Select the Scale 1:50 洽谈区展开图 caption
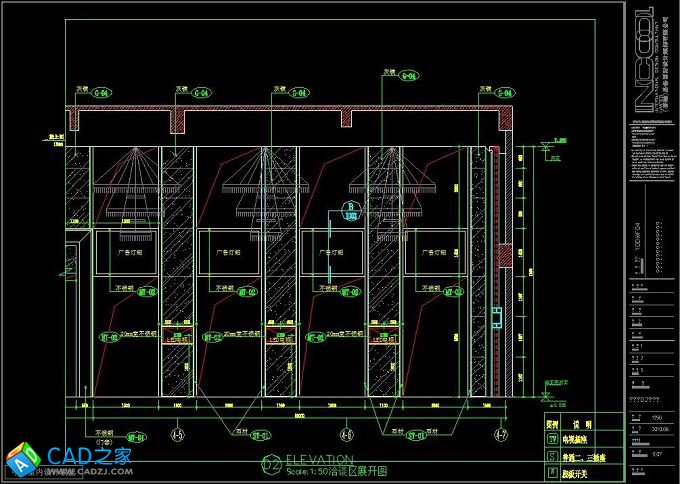 (336, 470)
